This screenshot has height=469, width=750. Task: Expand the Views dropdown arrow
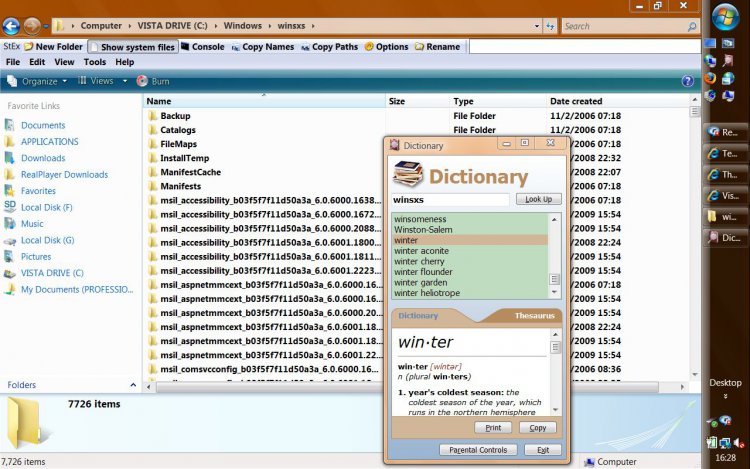click(125, 81)
